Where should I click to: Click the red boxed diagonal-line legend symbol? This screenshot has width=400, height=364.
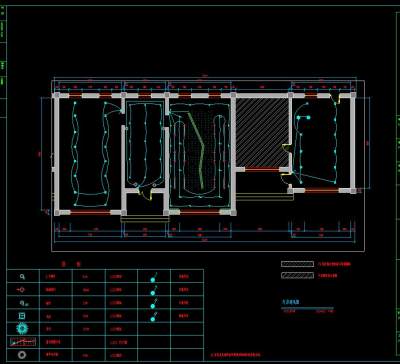tap(23, 342)
